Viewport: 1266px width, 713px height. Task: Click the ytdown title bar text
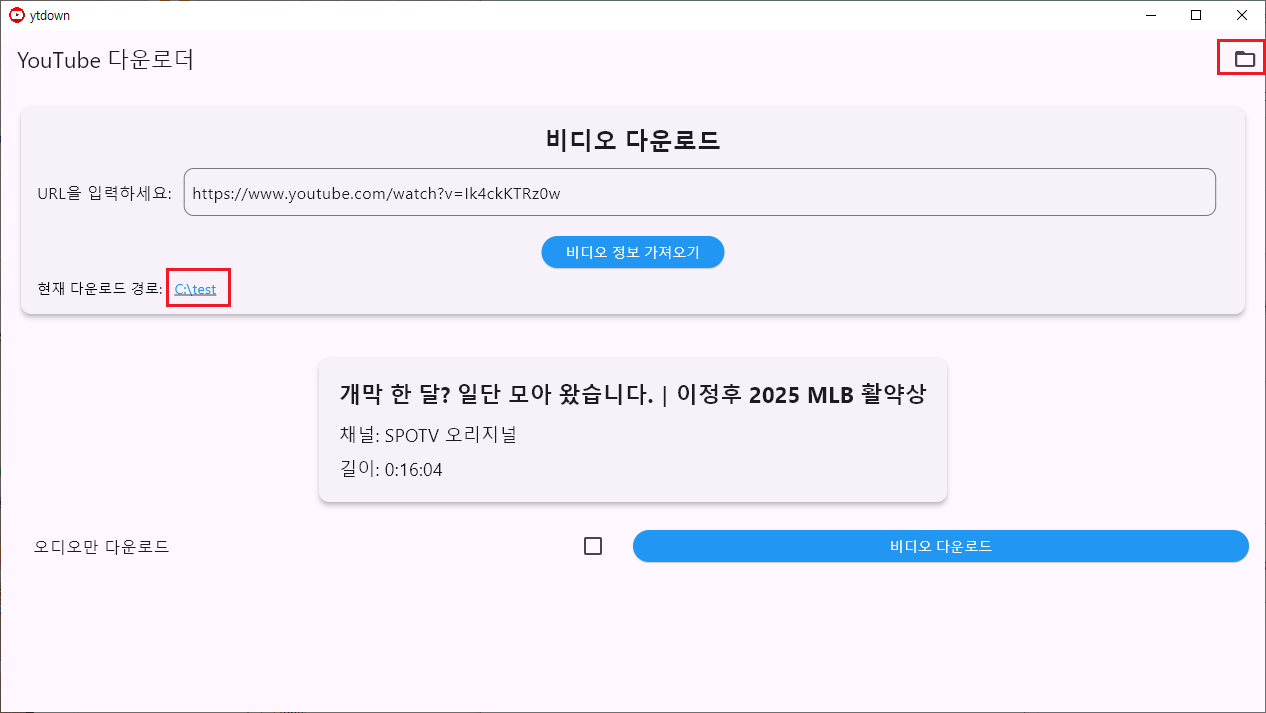50,16
